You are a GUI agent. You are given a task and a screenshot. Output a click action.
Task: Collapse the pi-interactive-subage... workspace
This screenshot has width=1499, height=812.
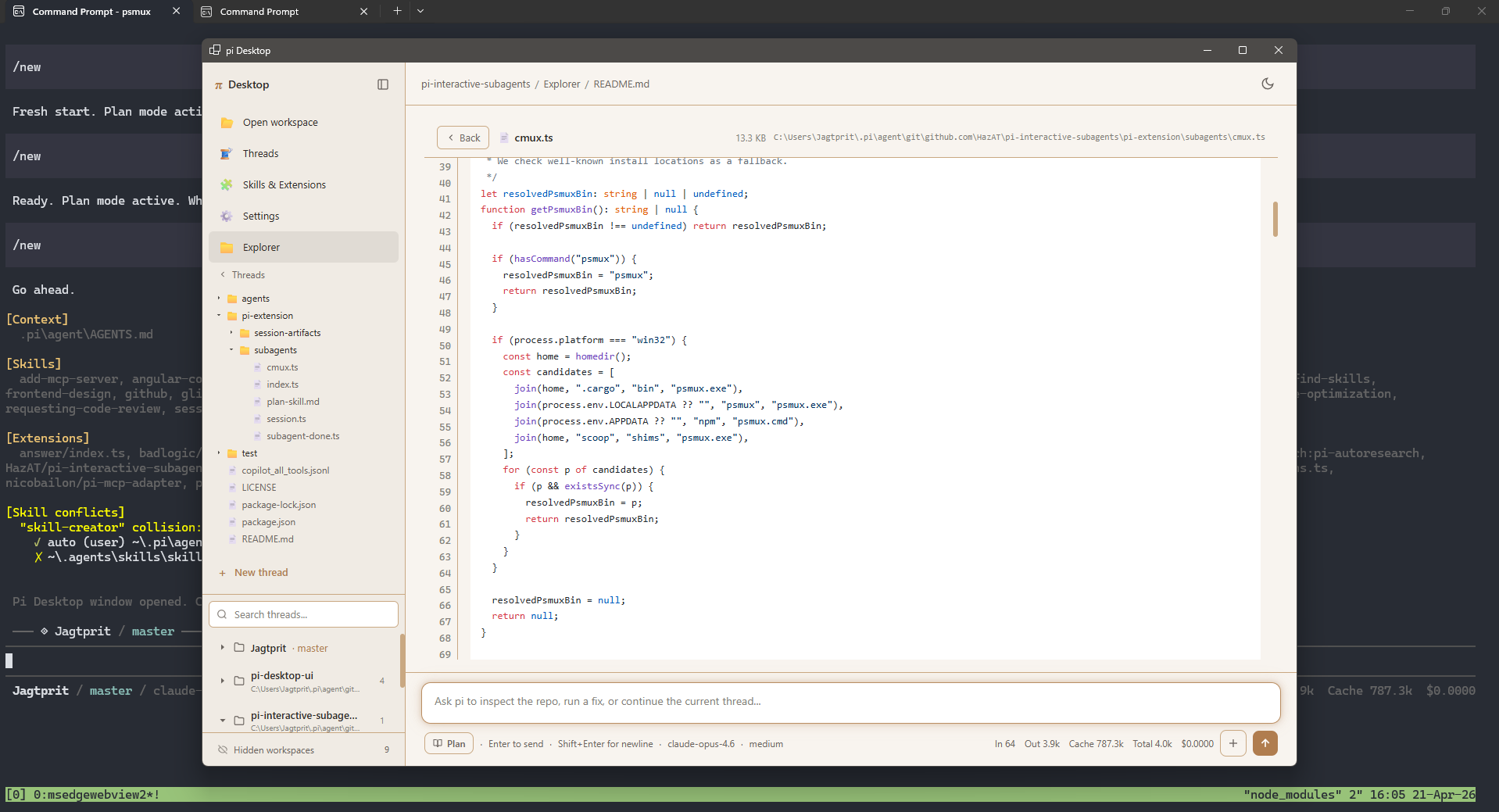coord(223,721)
